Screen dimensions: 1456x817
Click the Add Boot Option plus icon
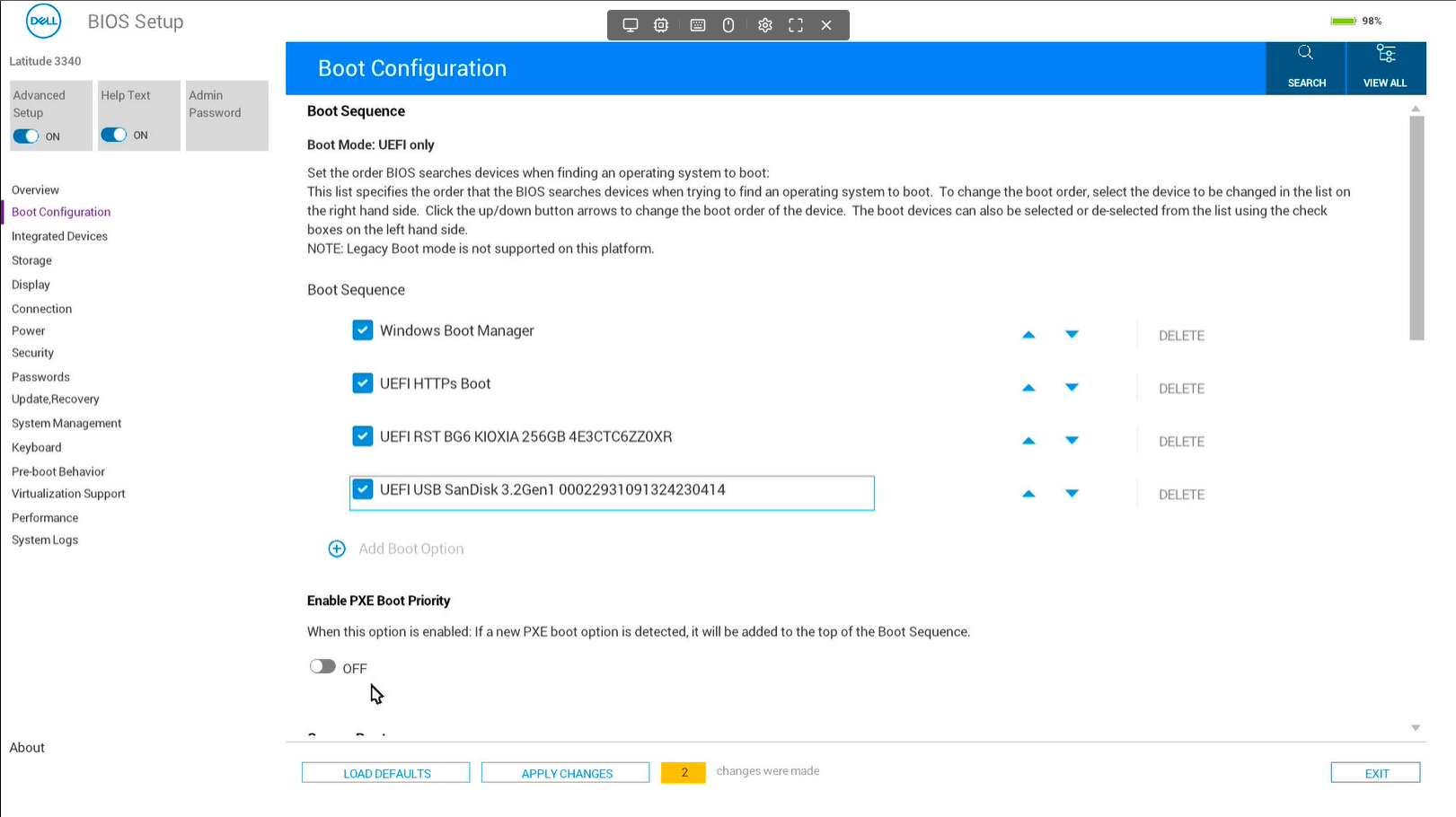pyautogui.click(x=337, y=549)
